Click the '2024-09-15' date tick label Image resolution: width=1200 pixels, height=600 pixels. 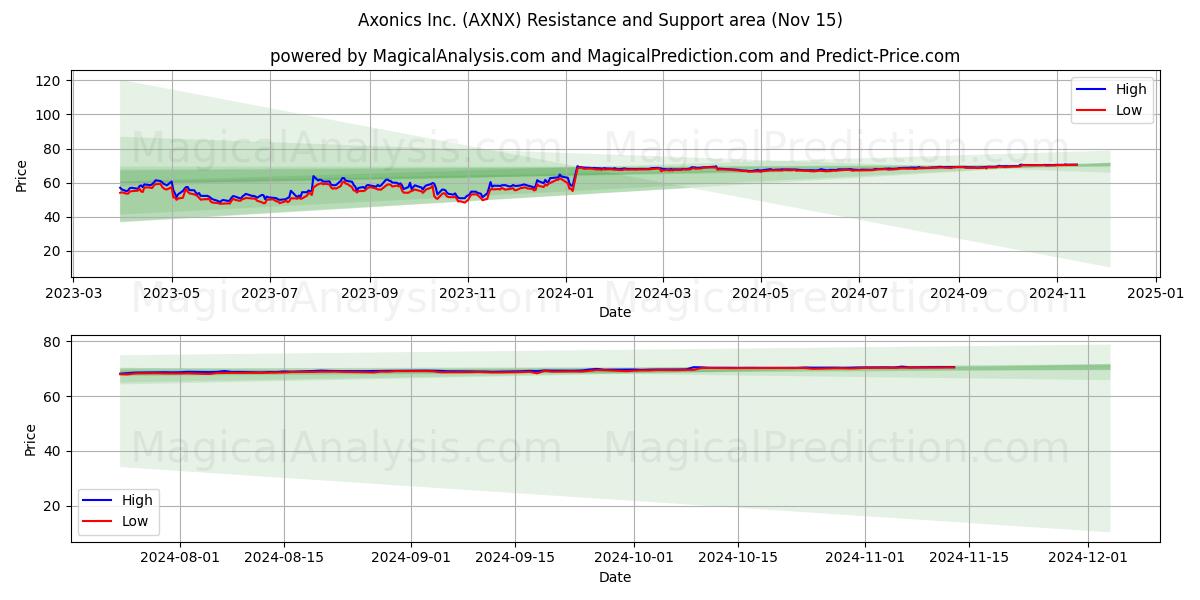(514, 558)
